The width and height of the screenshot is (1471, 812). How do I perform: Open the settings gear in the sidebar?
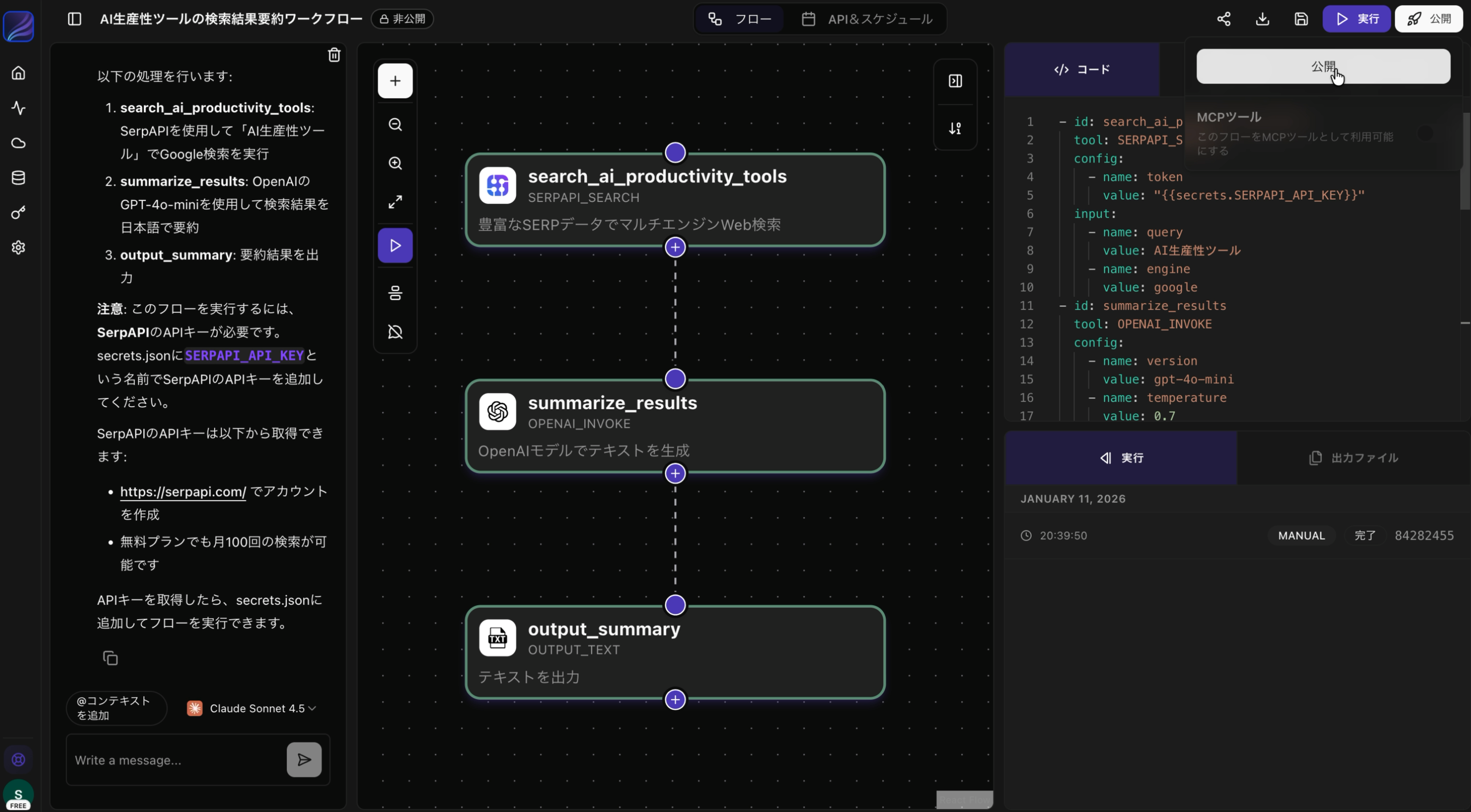18,247
